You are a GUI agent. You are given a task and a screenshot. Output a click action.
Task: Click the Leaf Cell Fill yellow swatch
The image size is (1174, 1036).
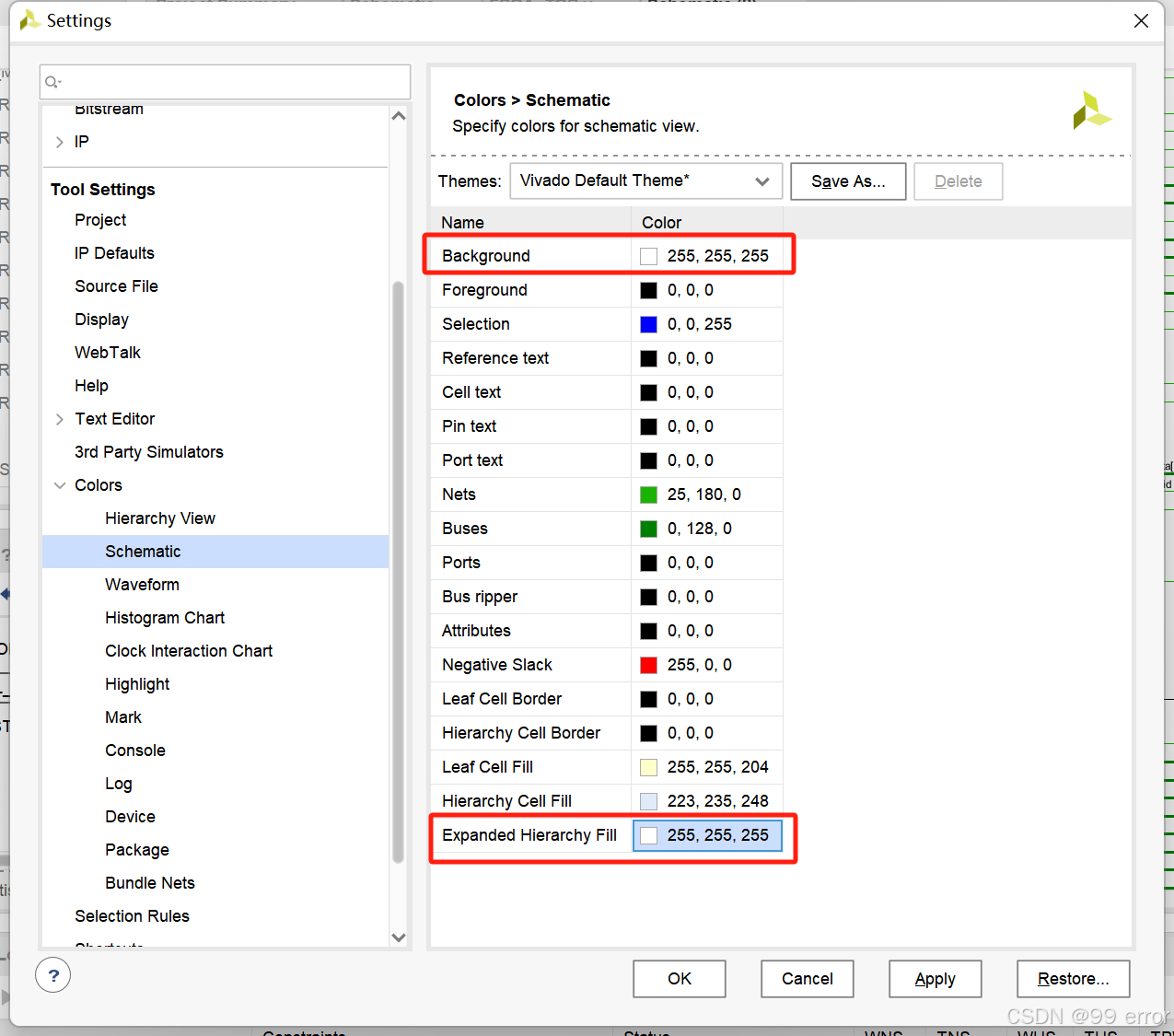[x=649, y=767]
